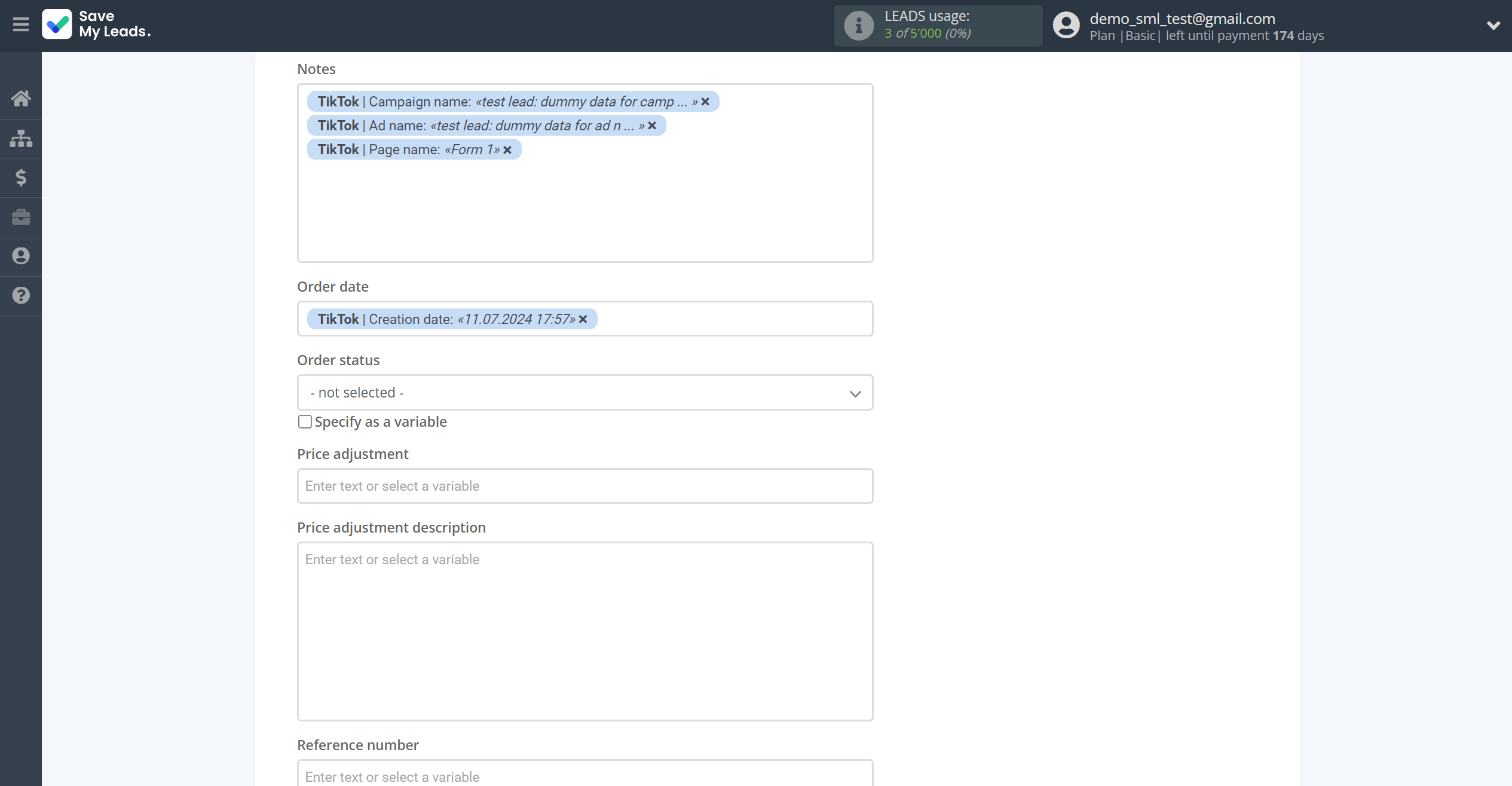Screen dimensions: 1512x786
Task: Click the LEADS usage info icon
Action: click(858, 26)
